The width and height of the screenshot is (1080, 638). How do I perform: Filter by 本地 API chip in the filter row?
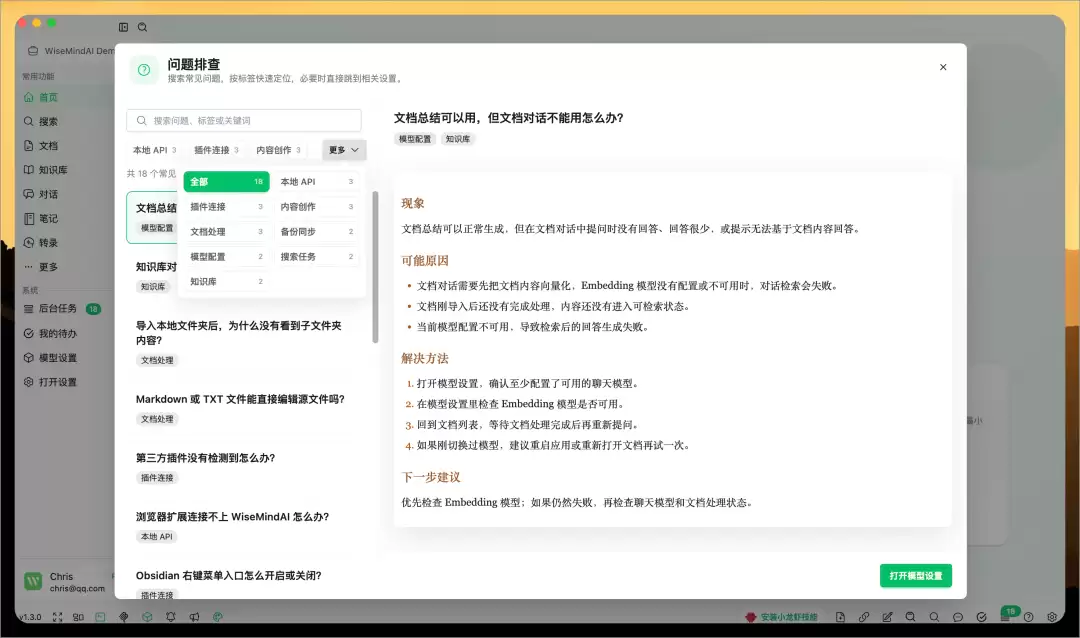pos(155,150)
